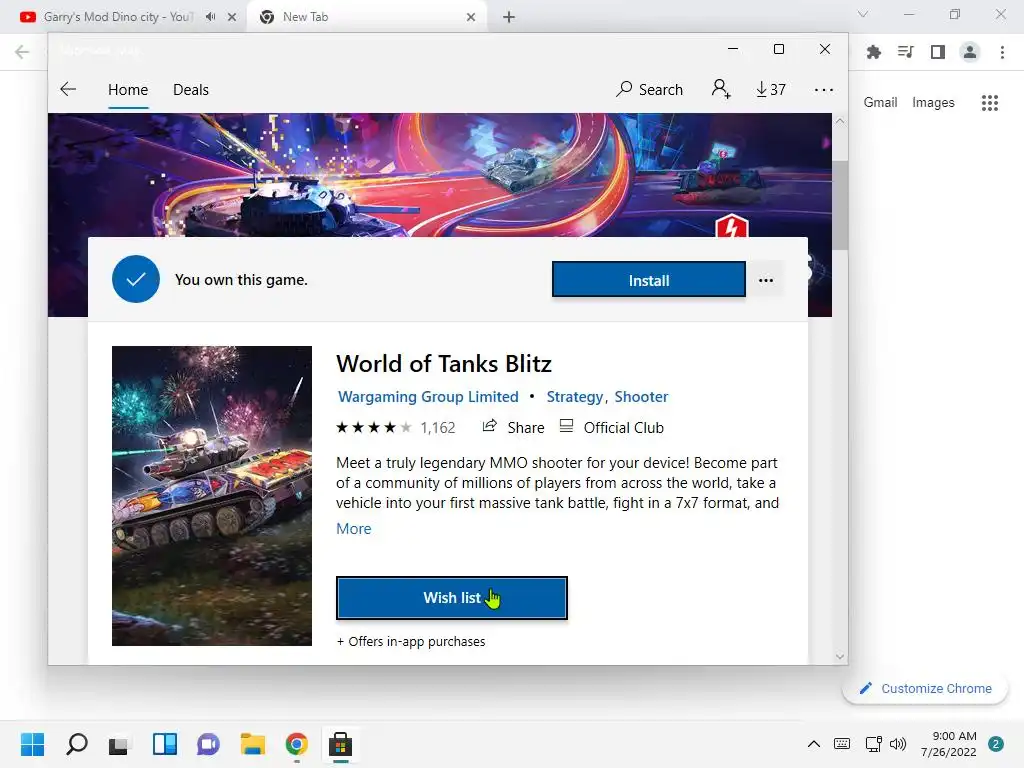
Task: Launch Teams Chat from taskbar
Action: click(x=208, y=744)
